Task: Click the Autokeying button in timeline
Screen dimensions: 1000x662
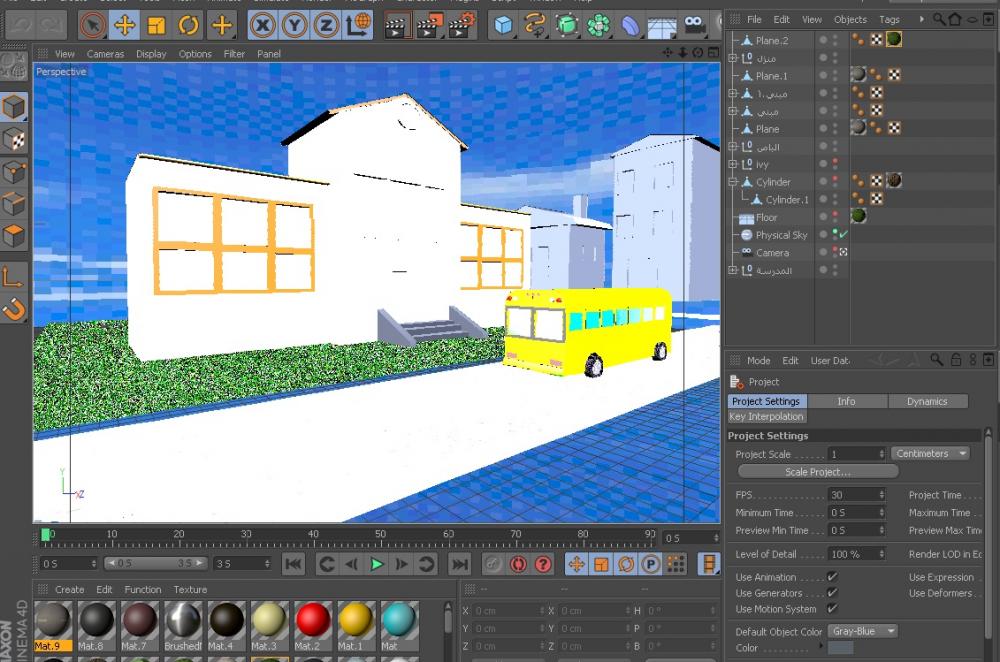Action: (518, 564)
